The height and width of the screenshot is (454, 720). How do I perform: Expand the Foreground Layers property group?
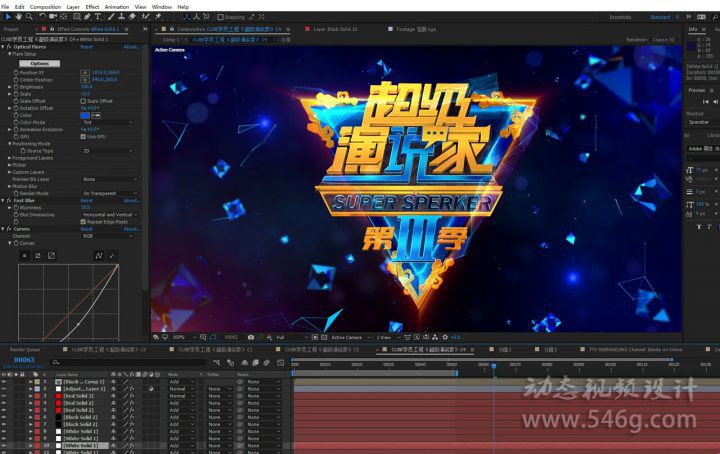9,158
